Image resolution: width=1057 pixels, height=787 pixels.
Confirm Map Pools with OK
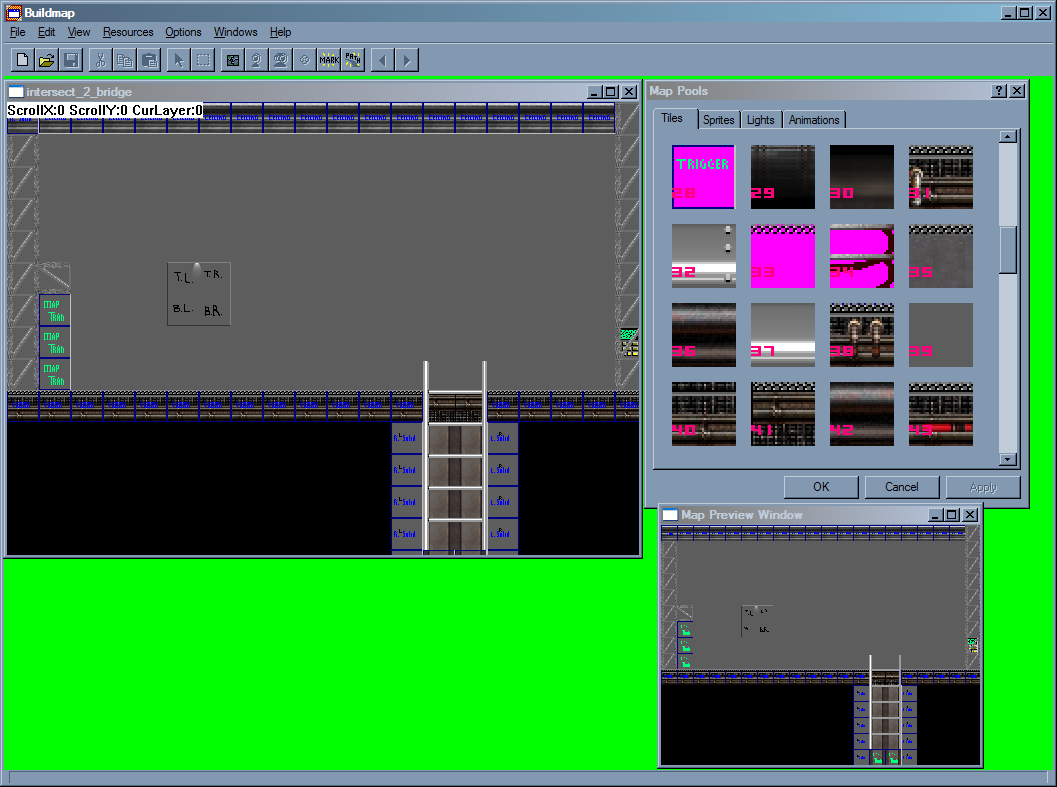click(x=820, y=487)
